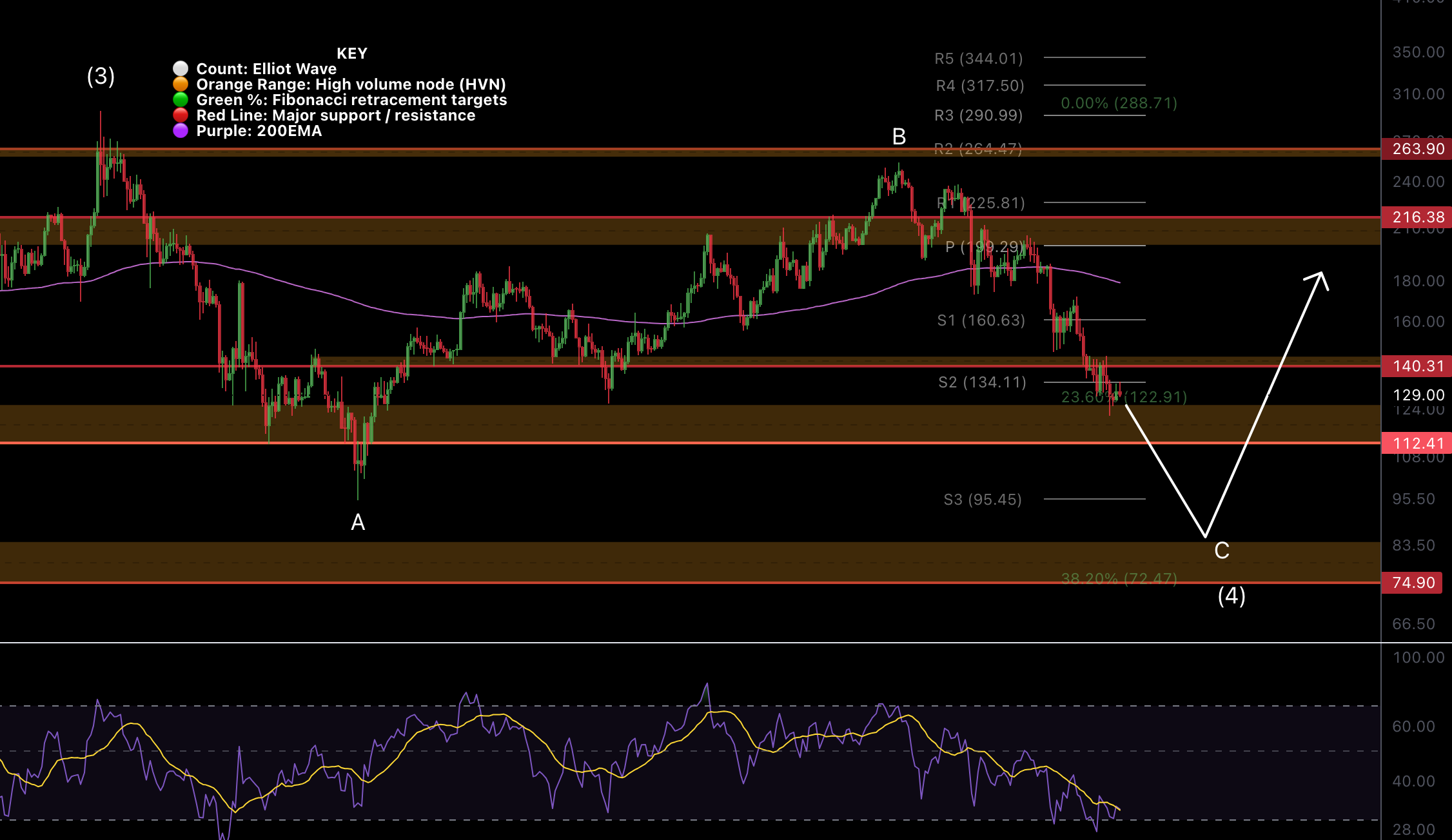Select the wave B label

pos(899,137)
